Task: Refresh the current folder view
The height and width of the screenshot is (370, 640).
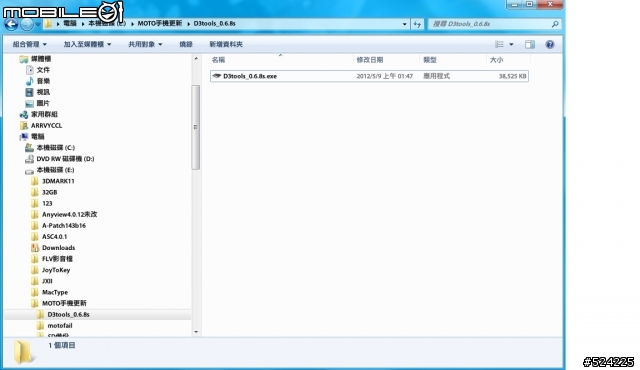Action: point(417,24)
